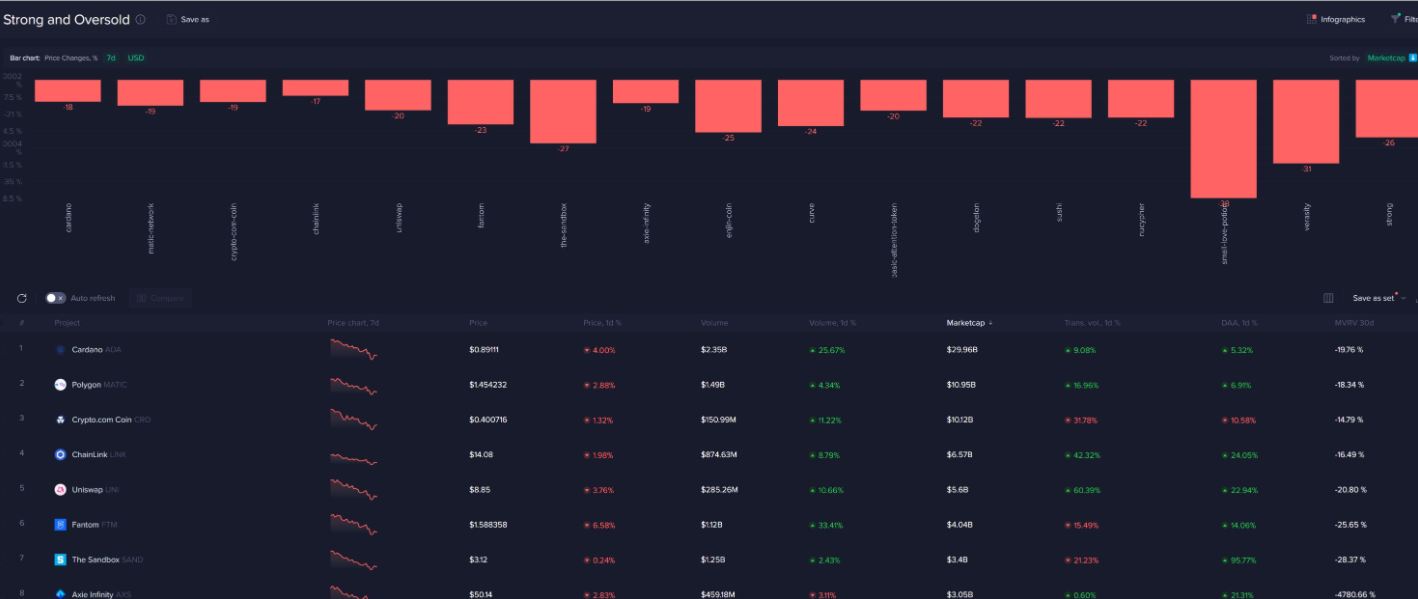The height and width of the screenshot is (599, 1418).
Task: Click the Fantom coin logo icon
Action: click(x=60, y=525)
